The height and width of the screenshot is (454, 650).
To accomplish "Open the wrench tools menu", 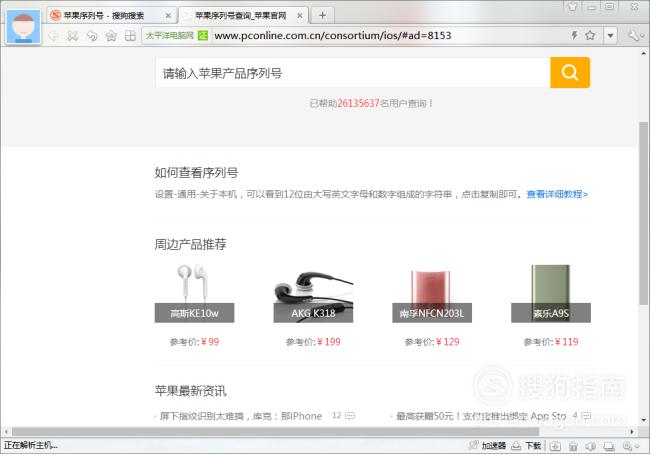I will (634, 36).
